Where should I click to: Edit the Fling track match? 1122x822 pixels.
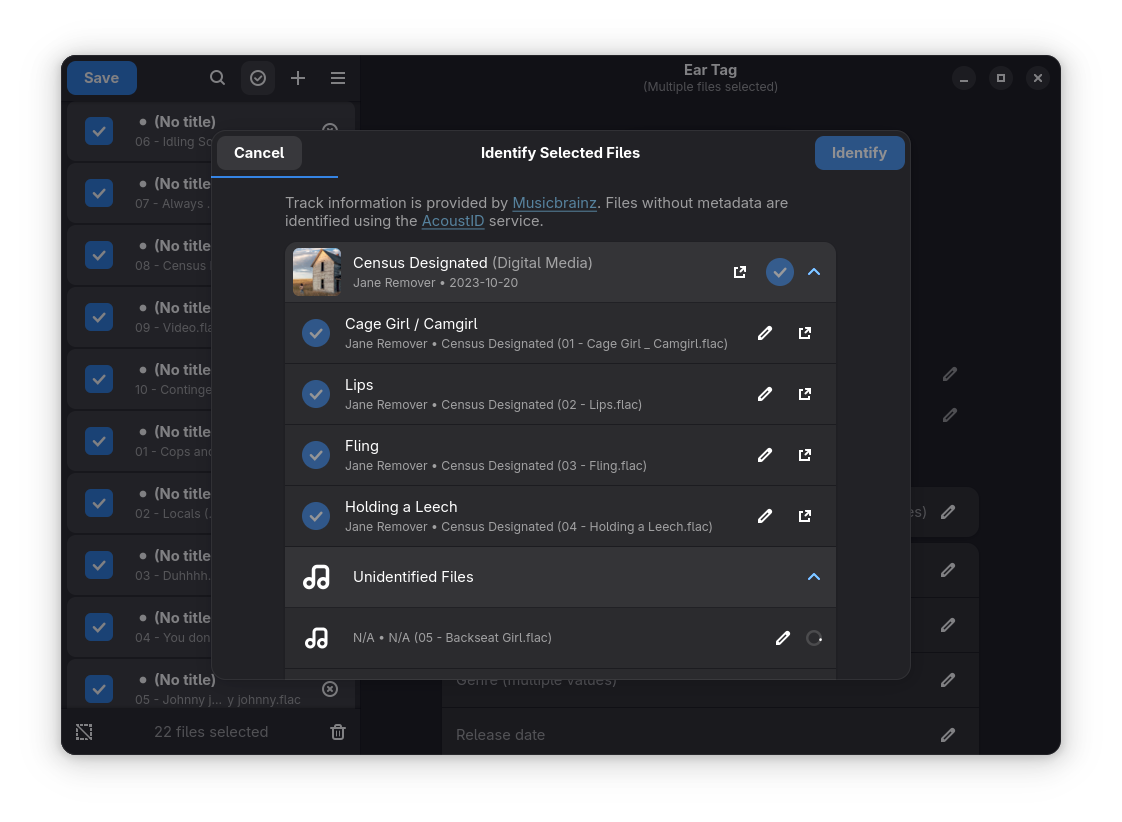pos(765,455)
